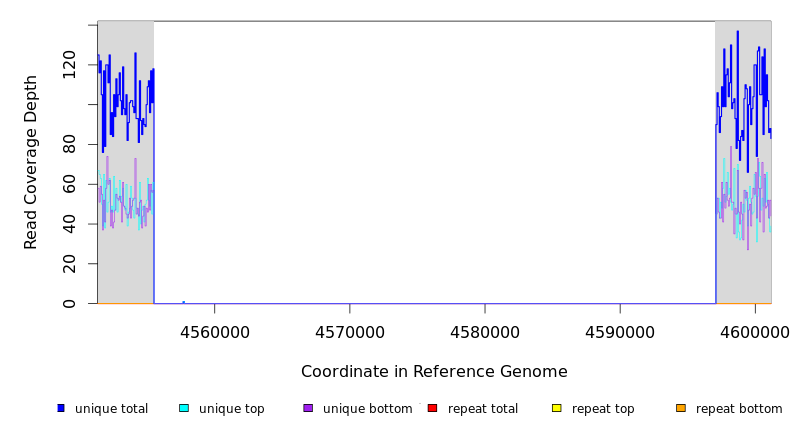Click the 'Read Coverage Depth' y-axis title
The height and width of the screenshot is (432, 792).
tap(31, 162)
